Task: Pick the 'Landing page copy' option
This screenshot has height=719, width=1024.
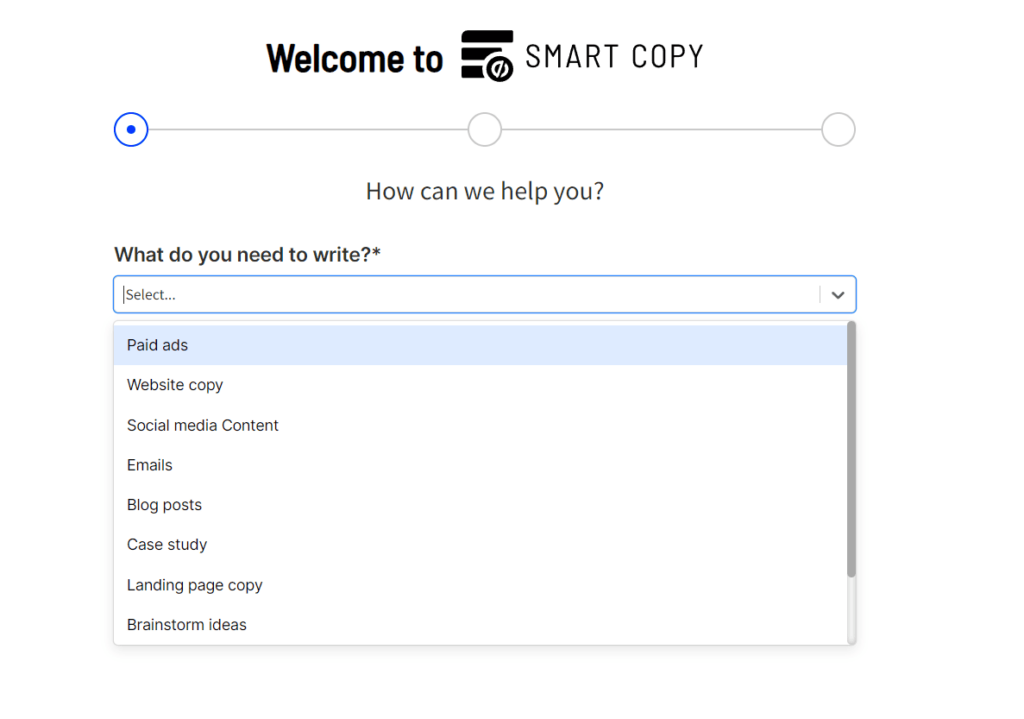Action: (x=480, y=585)
